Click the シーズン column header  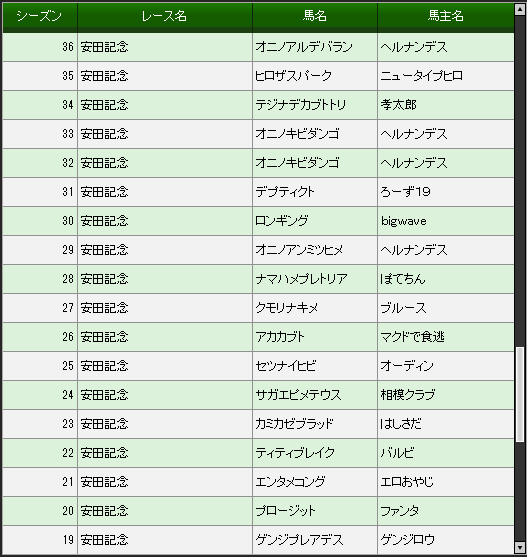[x=40, y=16]
